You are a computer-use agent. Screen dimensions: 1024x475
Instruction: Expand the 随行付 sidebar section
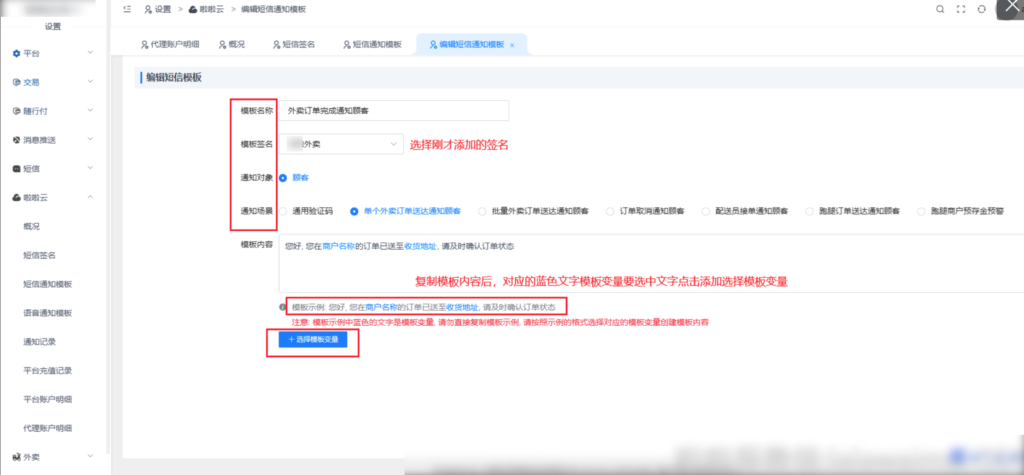[x=90, y=111]
